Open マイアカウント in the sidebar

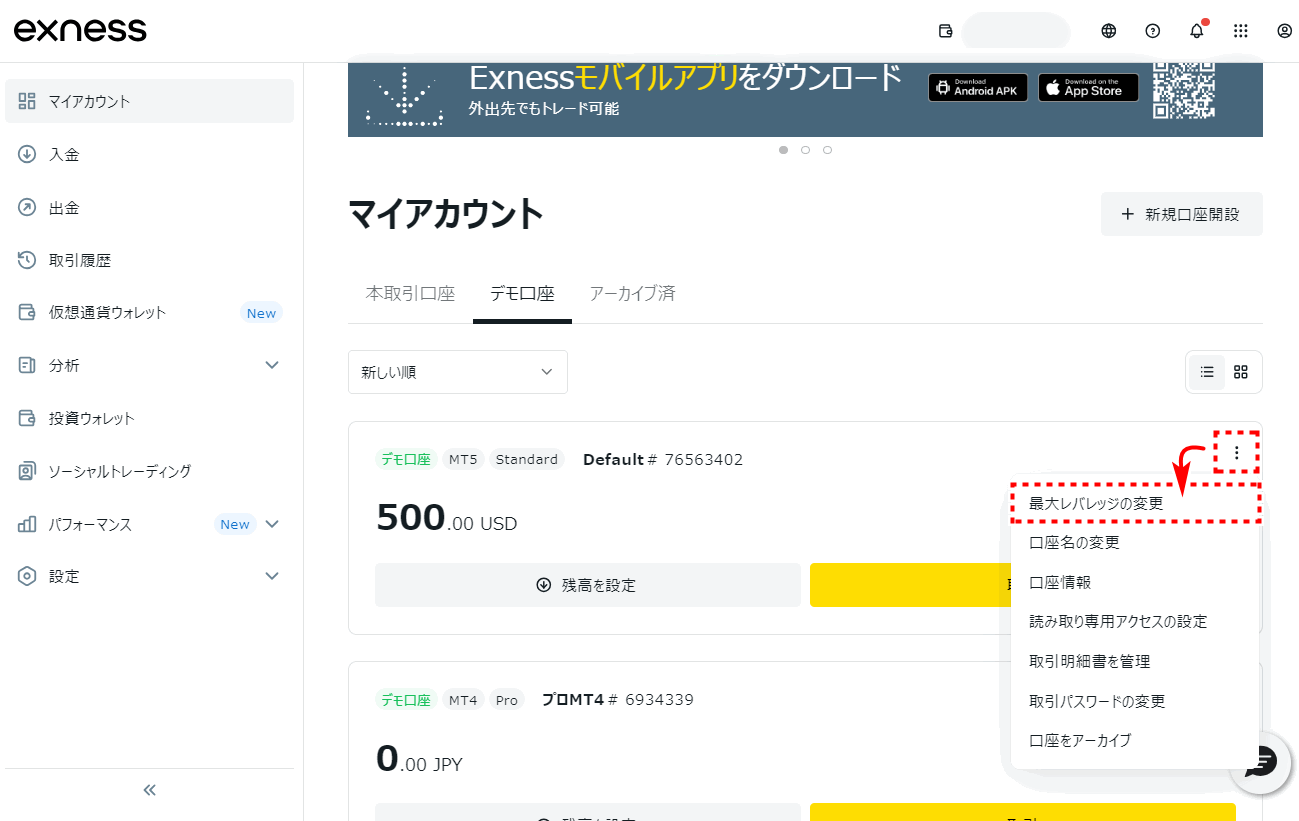(150, 101)
